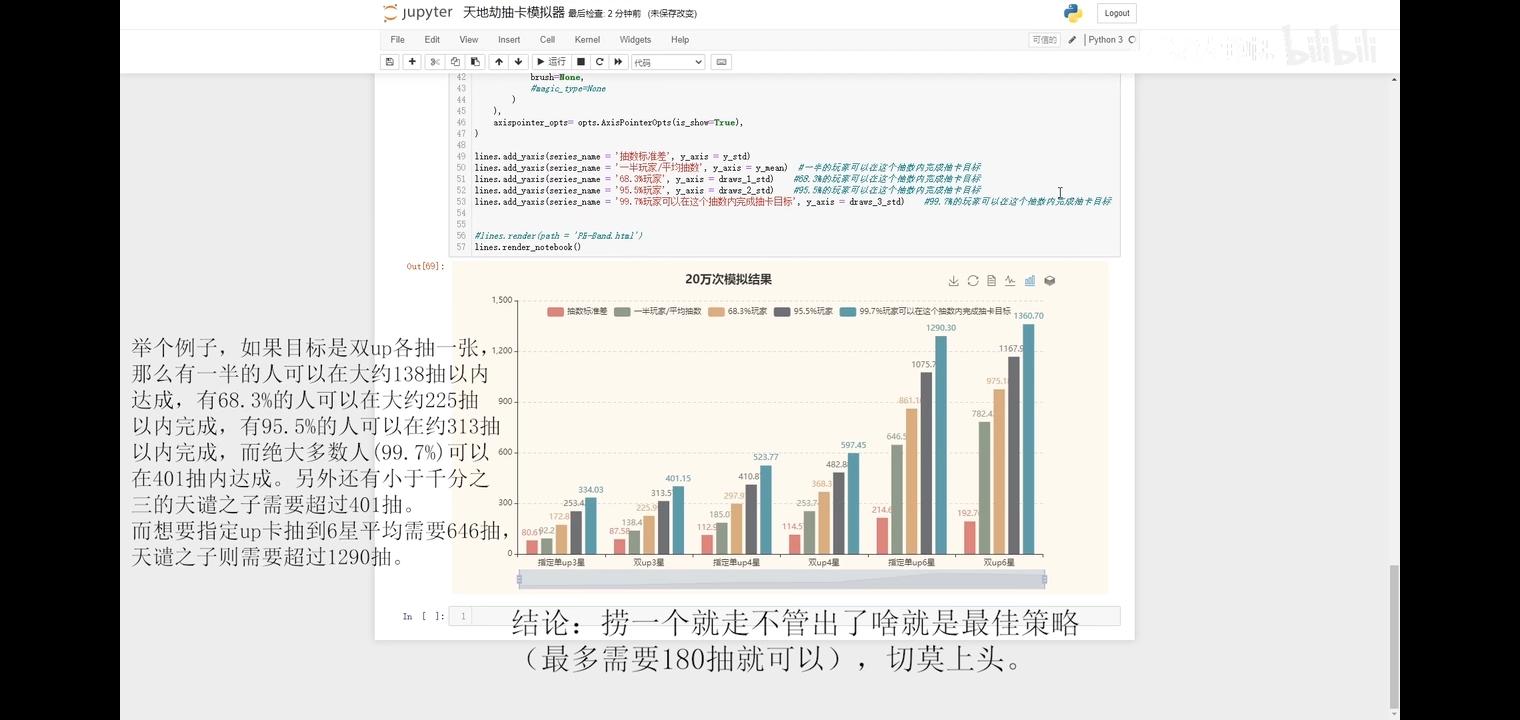Copy selected cells in the toolbar
The height and width of the screenshot is (720, 1520).
click(455, 62)
